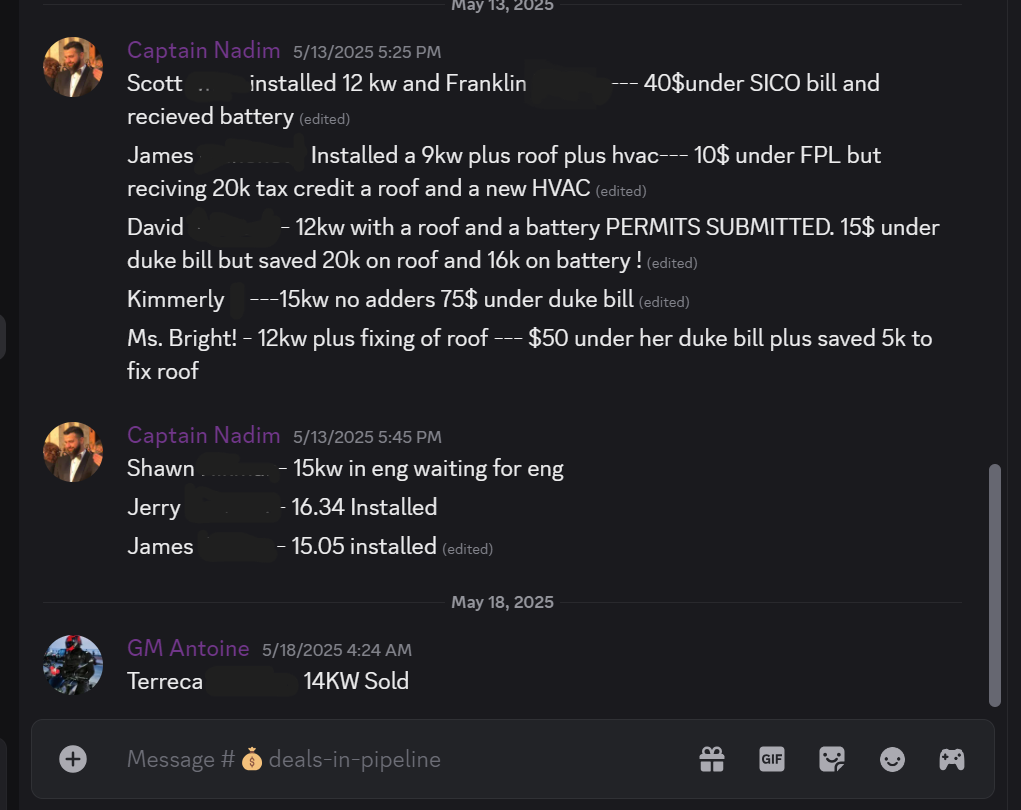Viewport: 1021px width, 810px height.
Task: Open the emoji picker
Action: point(892,759)
